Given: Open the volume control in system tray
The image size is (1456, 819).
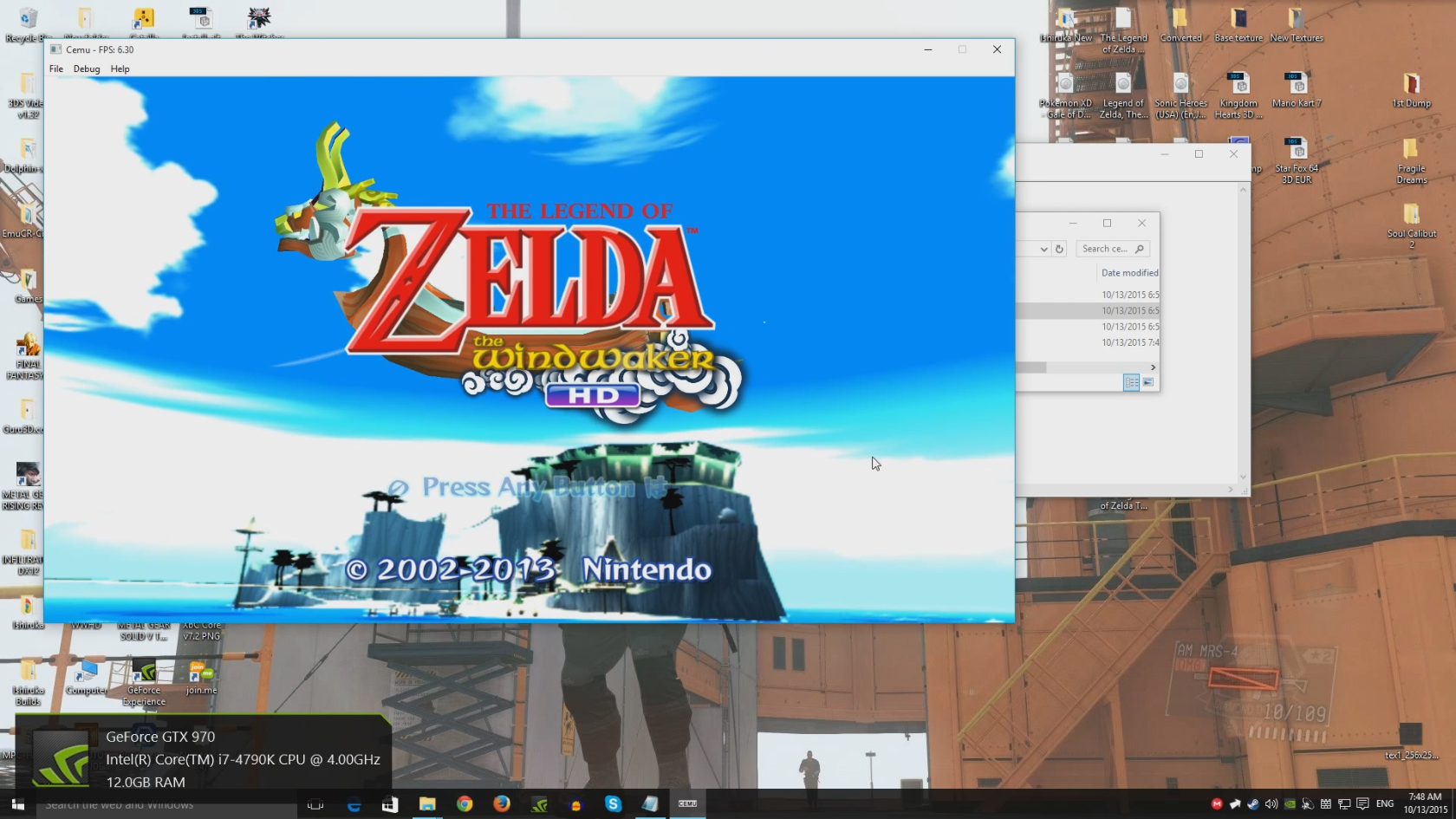Looking at the screenshot, I should tap(1271, 804).
